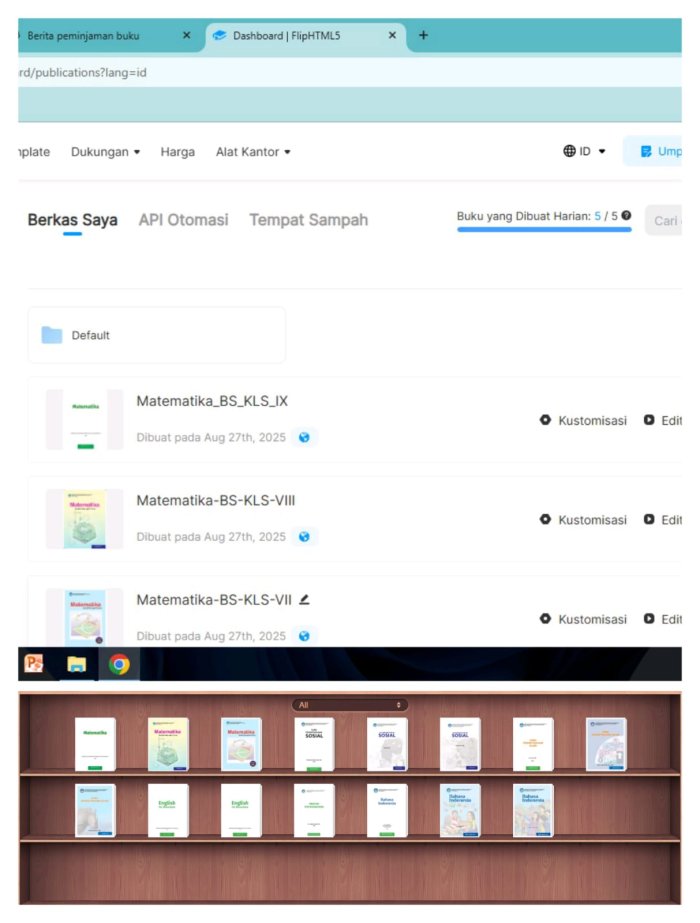The image size is (700, 923).
Task: Open the second English book on lower shelf
Action: point(241,810)
